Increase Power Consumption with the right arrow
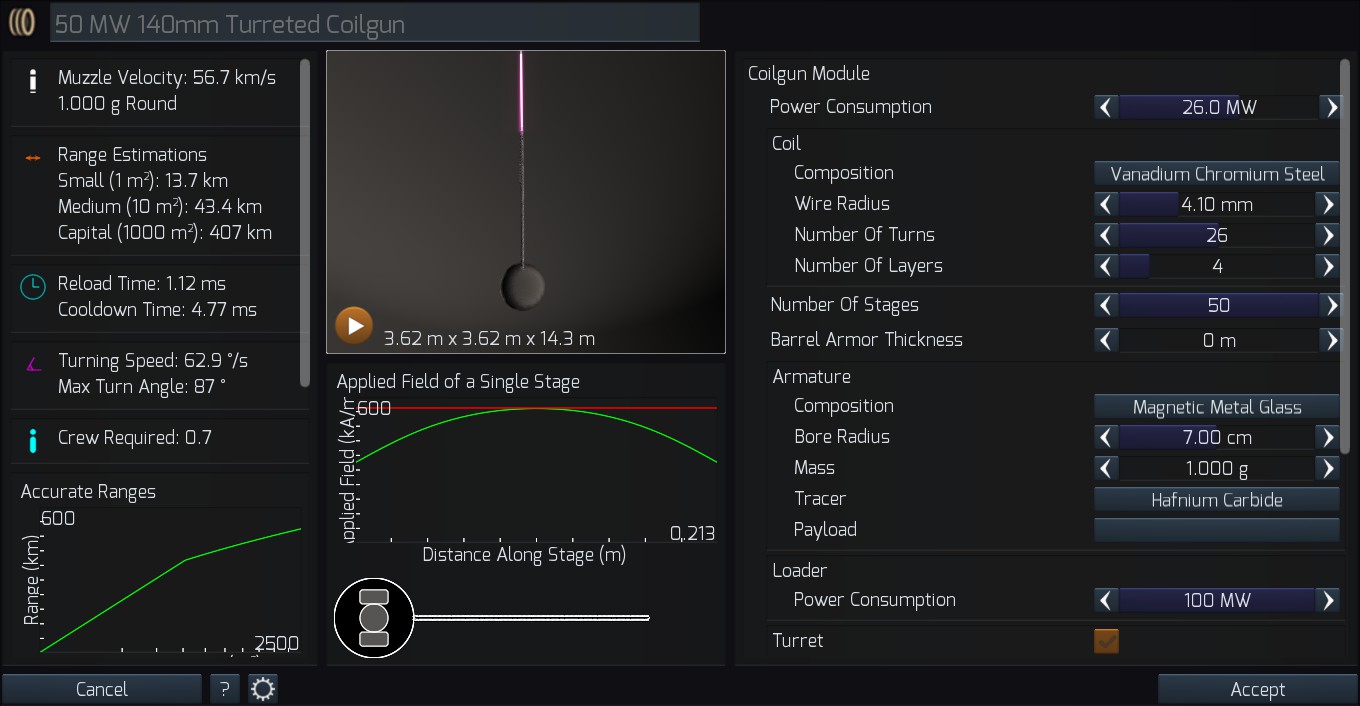Viewport: 1360px width, 706px height. tap(1329, 107)
